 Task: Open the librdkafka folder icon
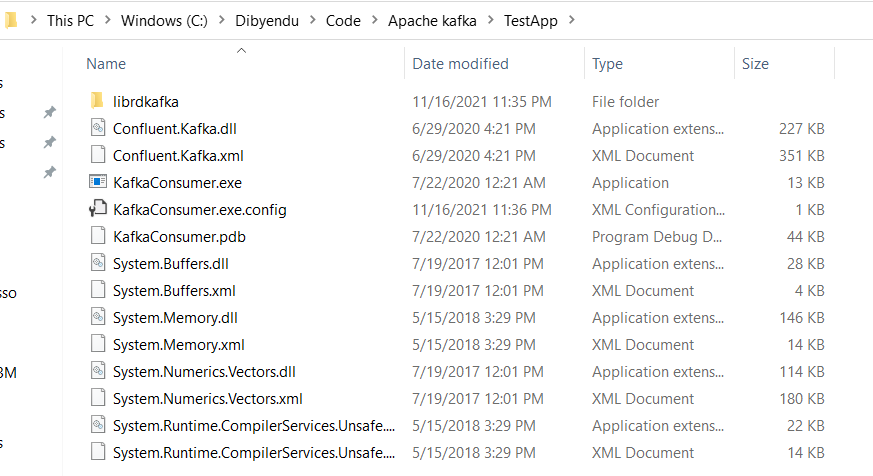(97, 101)
